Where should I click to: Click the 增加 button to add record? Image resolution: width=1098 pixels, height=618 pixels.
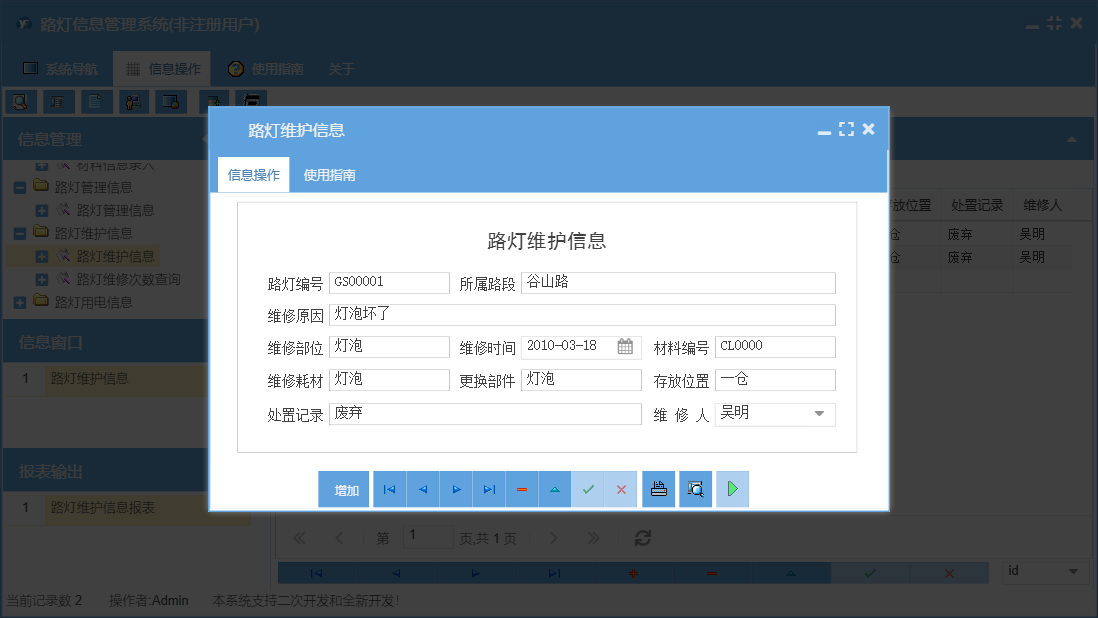343,489
